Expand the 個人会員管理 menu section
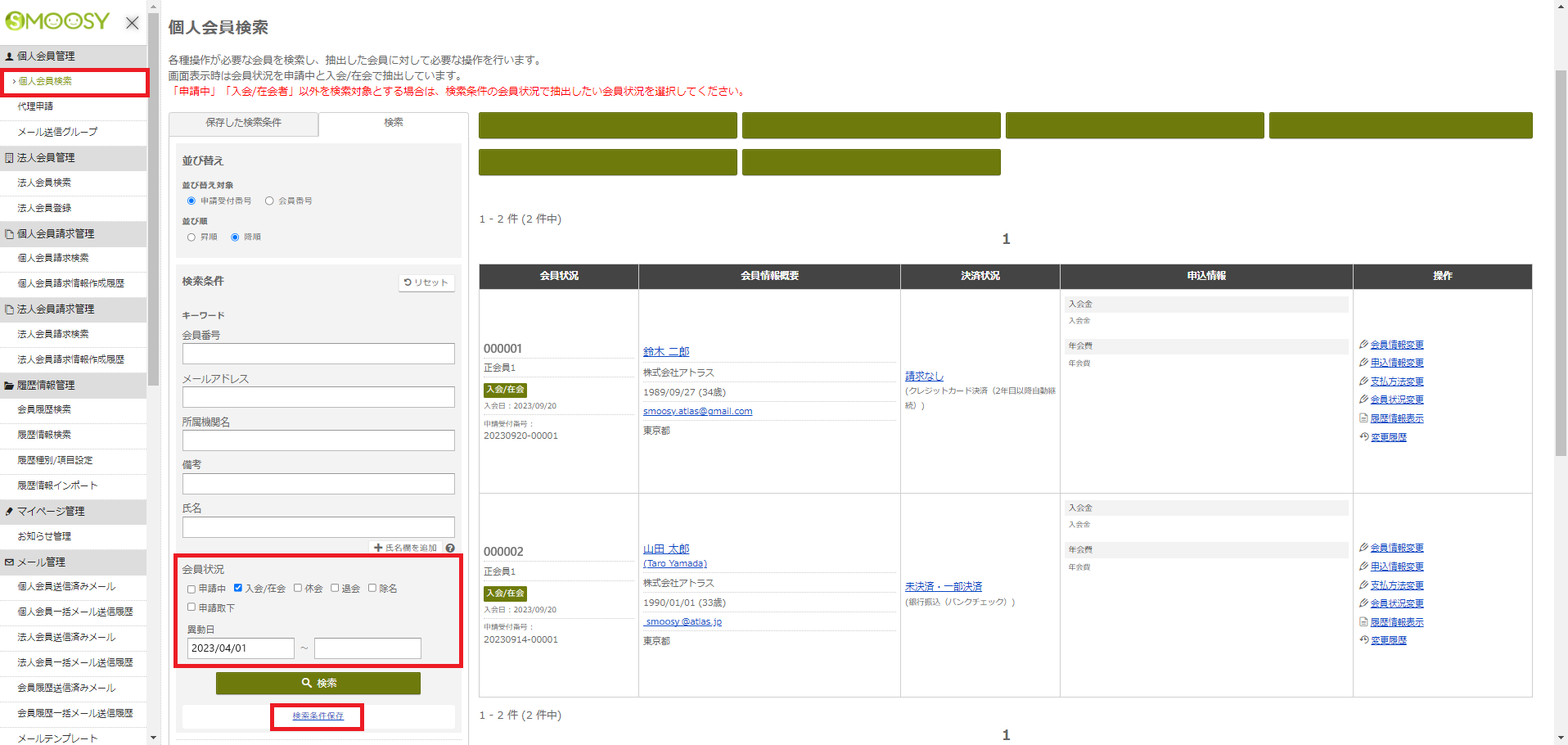The width and height of the screenshot is (1568, 745). click(x=46, y=56)
